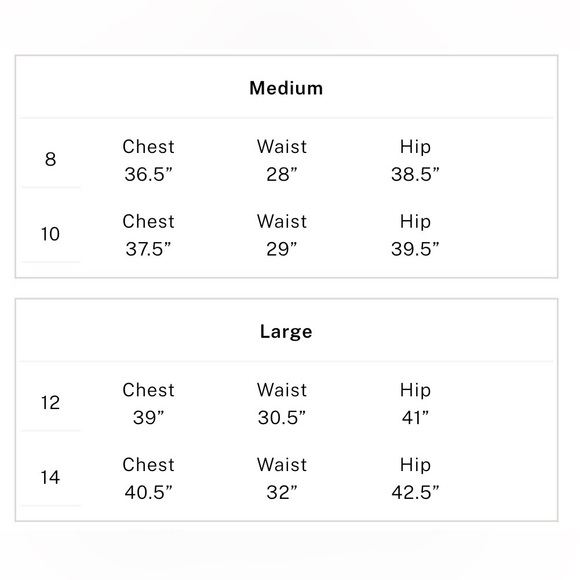Image resolution: width=580 pixels, height=580 pixels.
Task: Click the Hip label in size 12 row
Action: tap(415, 391)
